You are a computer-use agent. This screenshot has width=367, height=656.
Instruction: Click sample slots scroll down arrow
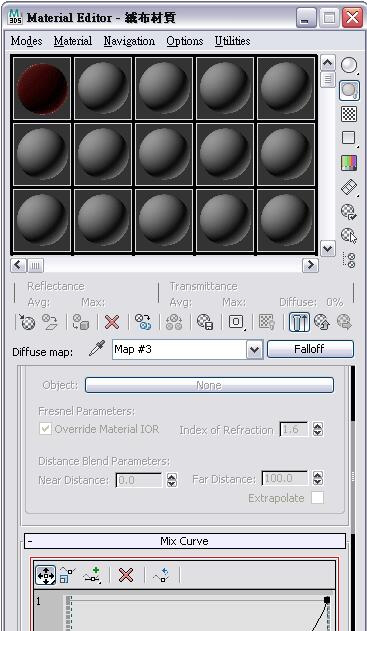click(x=327, y=249)
